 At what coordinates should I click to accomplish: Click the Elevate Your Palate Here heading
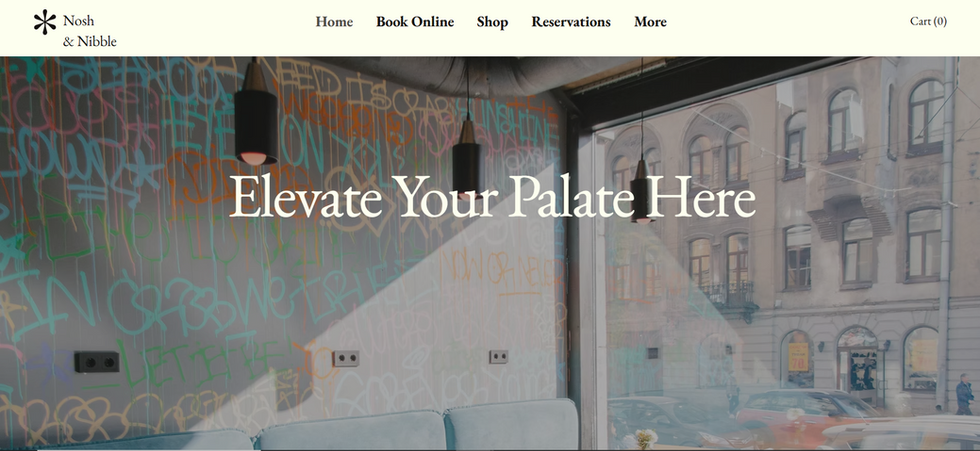click(x=492, y=197)
